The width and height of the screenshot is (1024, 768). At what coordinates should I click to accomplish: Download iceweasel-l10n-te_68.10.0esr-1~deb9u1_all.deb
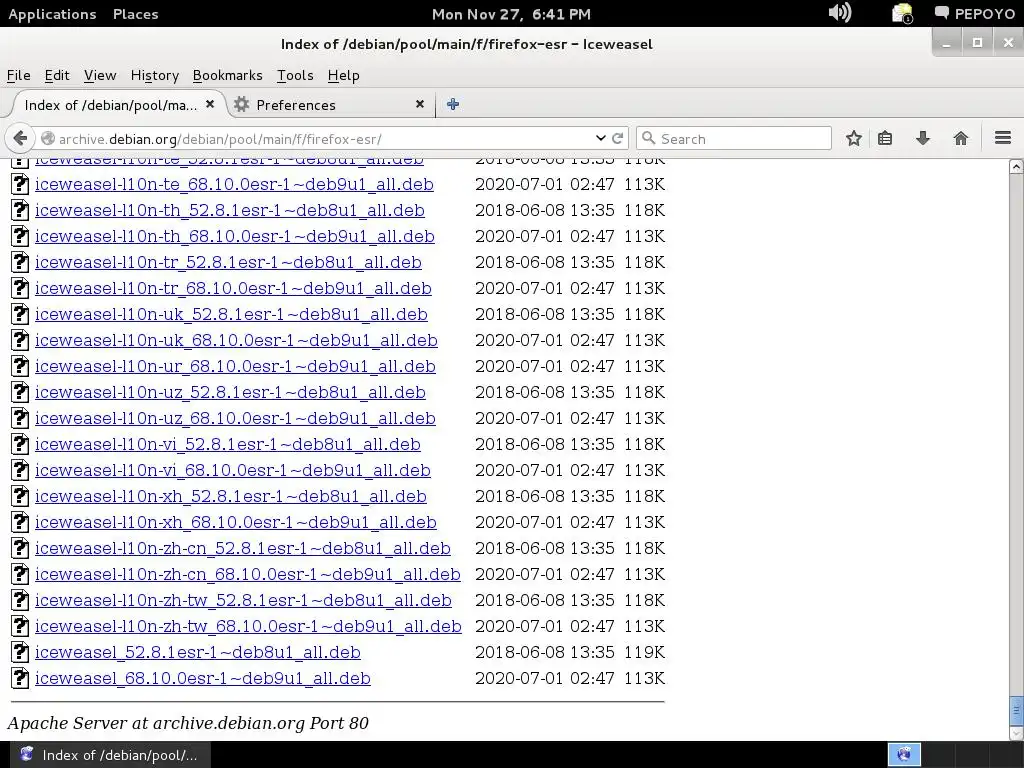click(234, 184)
